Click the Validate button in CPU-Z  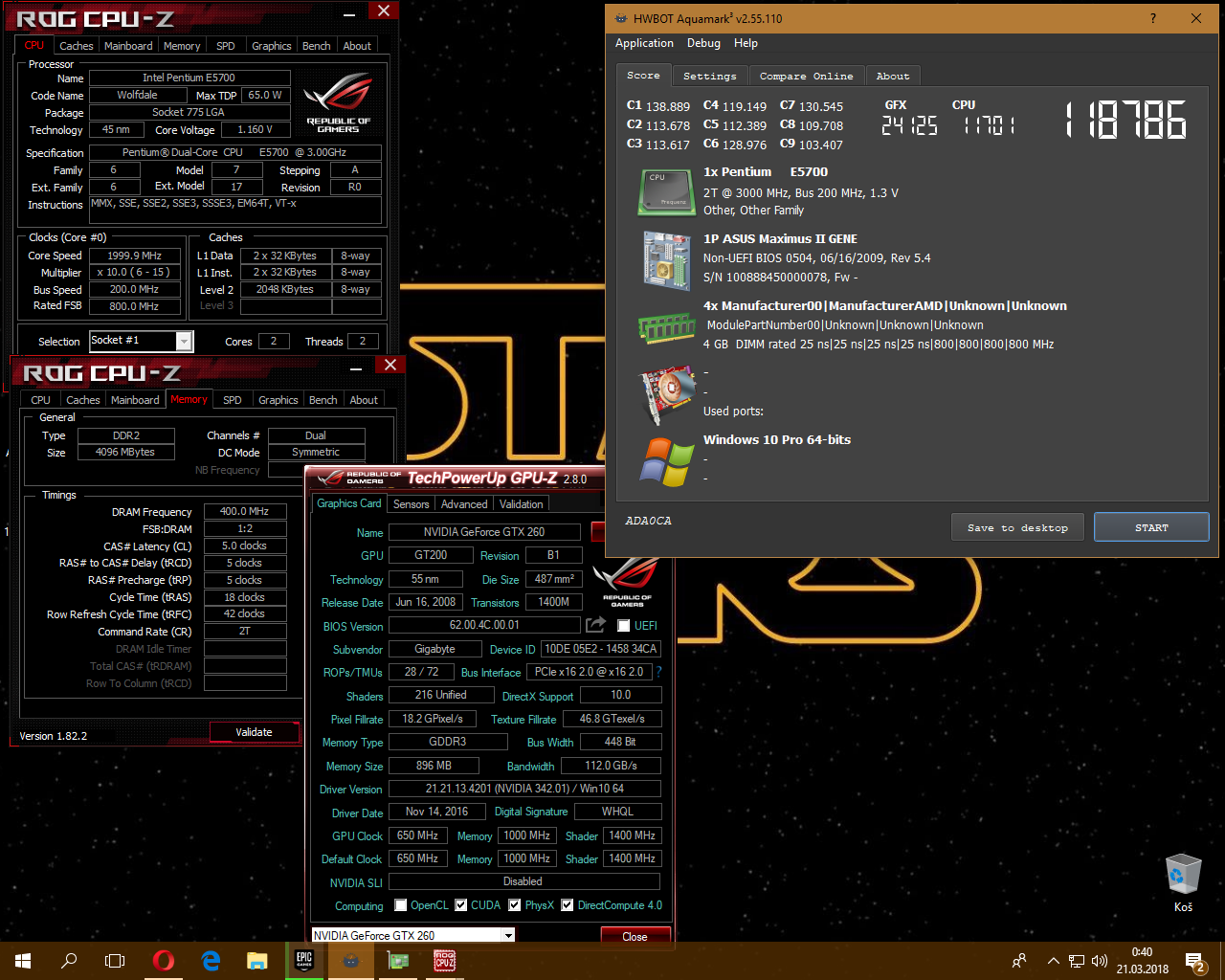click(x=254, y=732)
